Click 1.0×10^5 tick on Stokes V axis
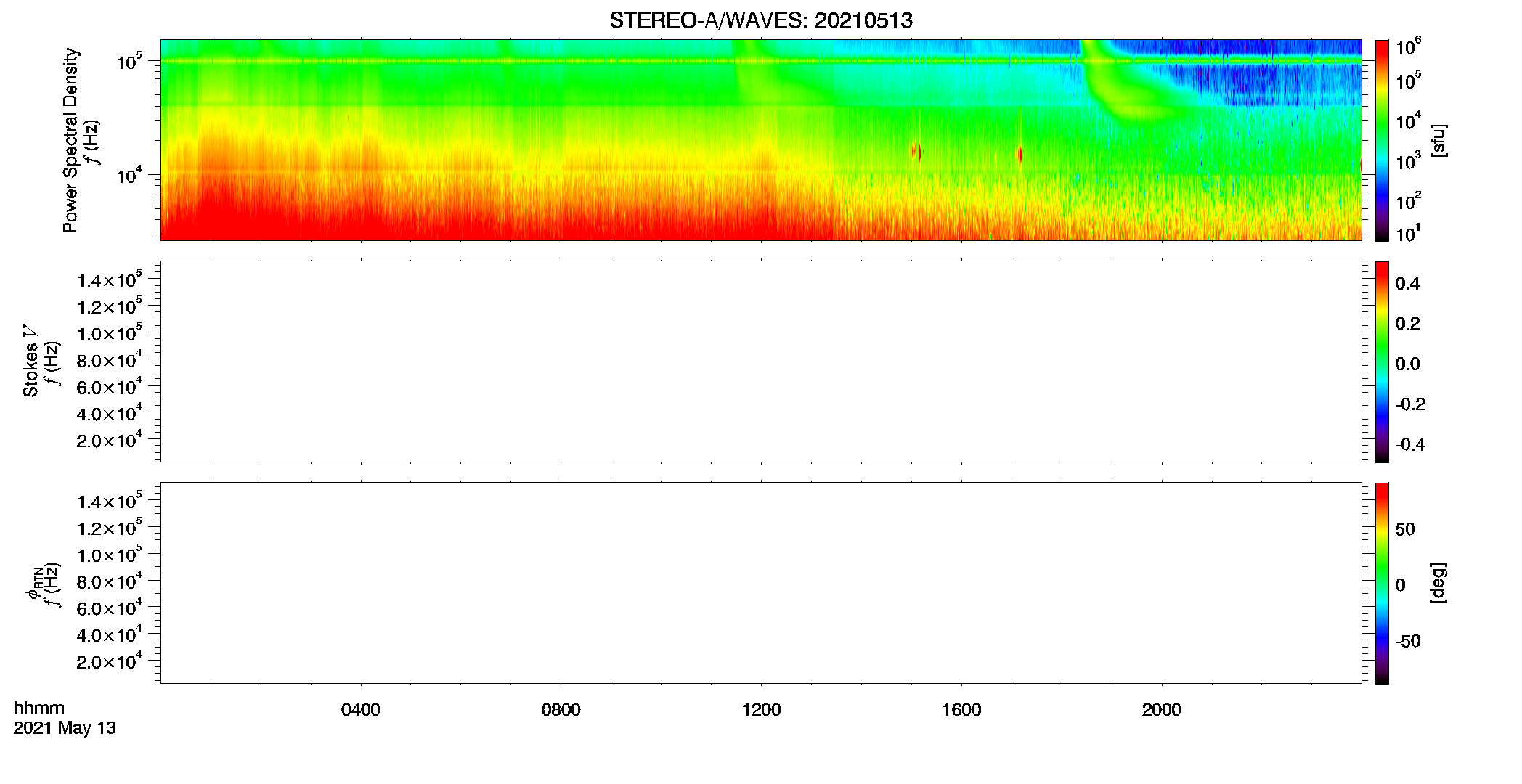The height and width of the screenshot is (784, 1522). [110, 332]
